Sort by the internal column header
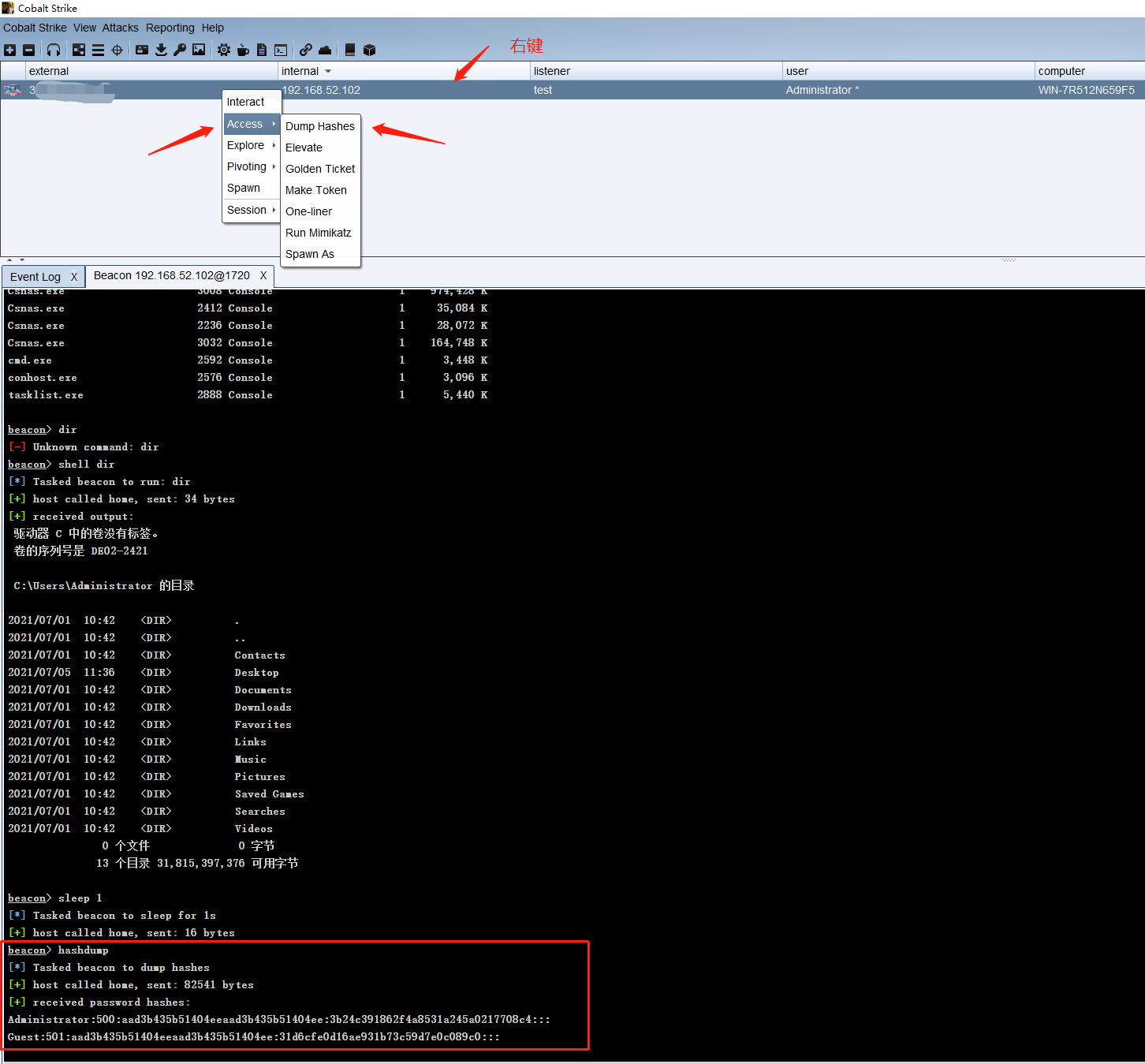Image resolution: width=1145 pixels, height=1064 pixels. 405,71
